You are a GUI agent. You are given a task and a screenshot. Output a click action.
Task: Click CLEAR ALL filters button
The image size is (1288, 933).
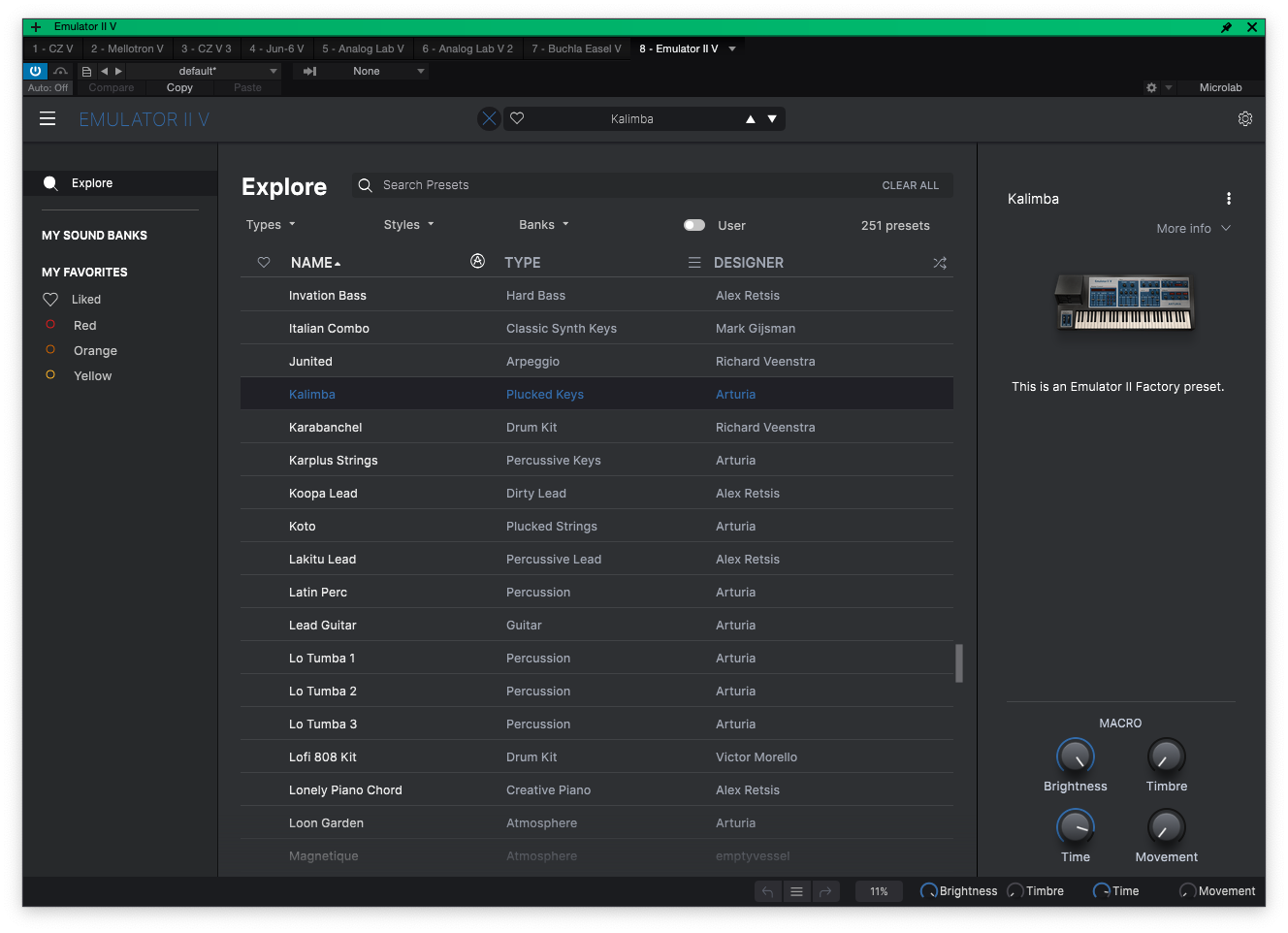910,185
